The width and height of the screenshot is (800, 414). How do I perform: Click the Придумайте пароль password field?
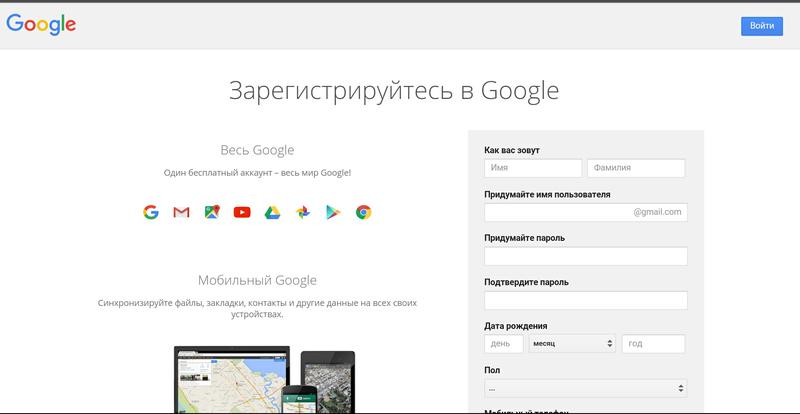(x=585, y=256)
